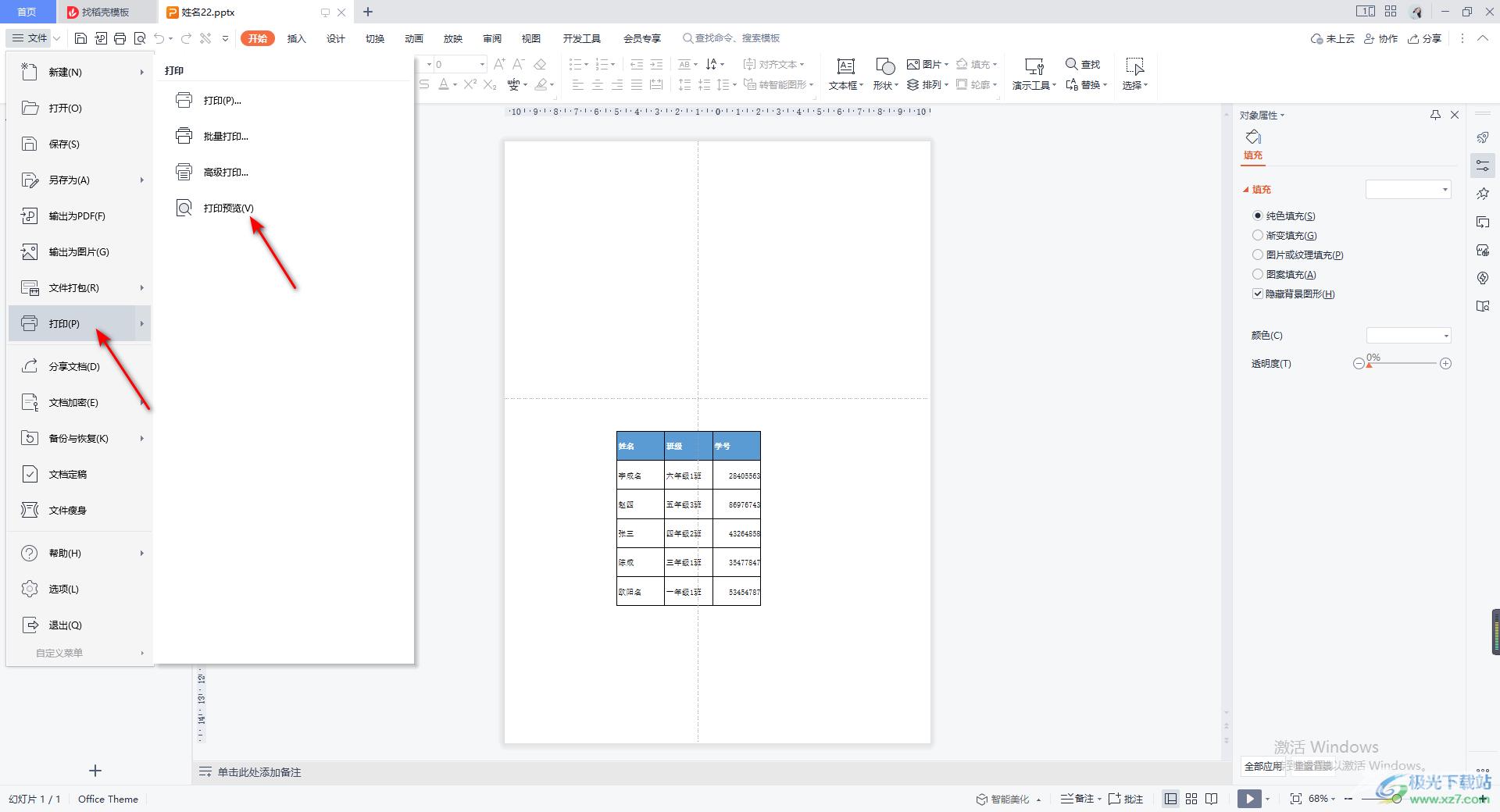Switch to Slide Sorter view icon
The image size is (1500, 812).
click(x=1191, y=799)
